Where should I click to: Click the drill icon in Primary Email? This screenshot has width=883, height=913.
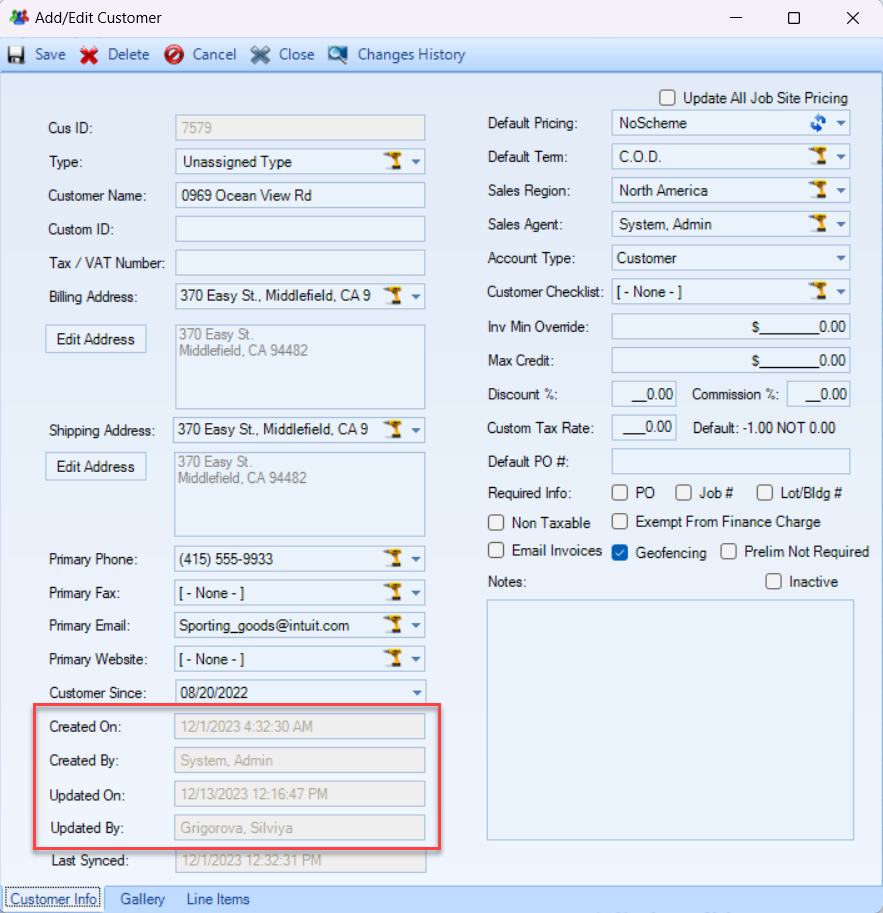(x=394, y=624)
